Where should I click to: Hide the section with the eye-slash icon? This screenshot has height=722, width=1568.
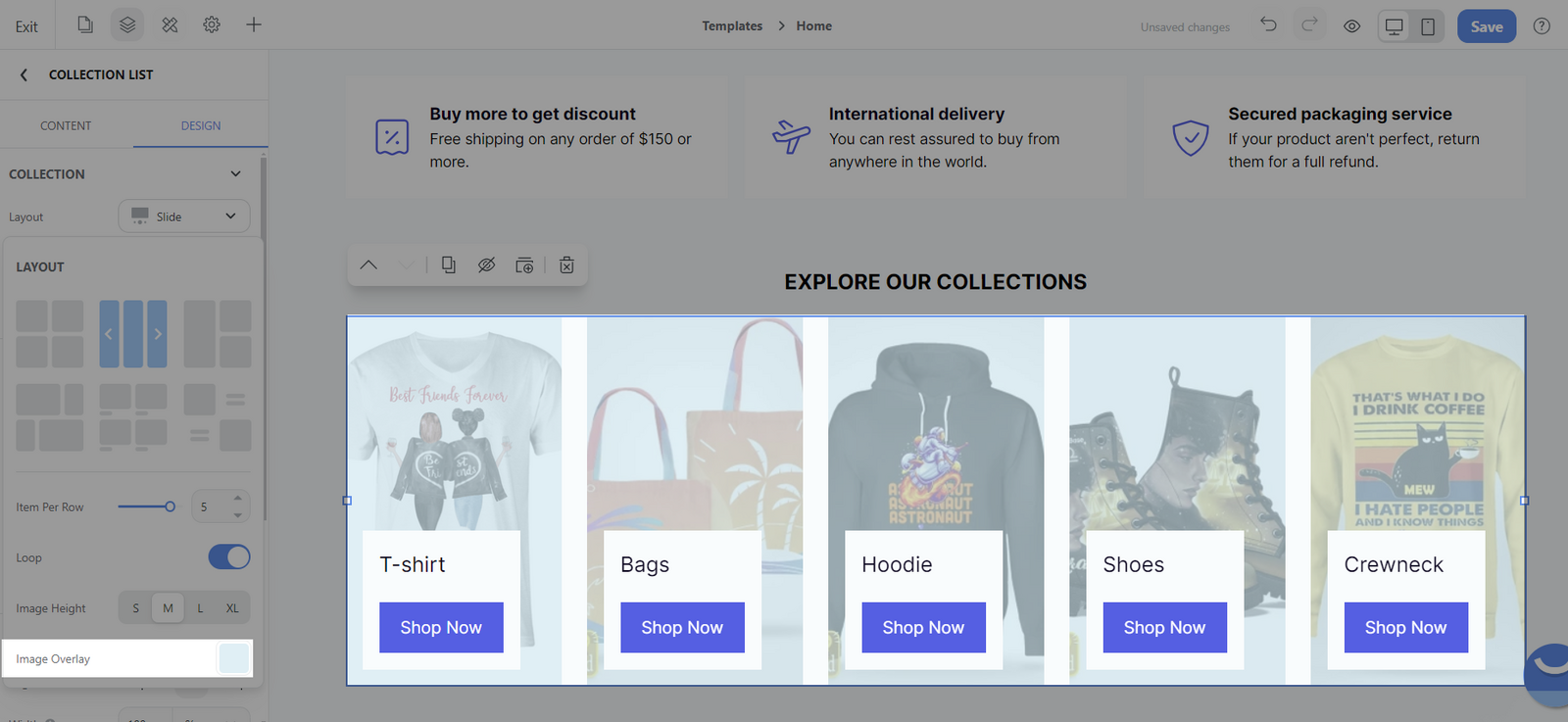(x=486, y=265)
